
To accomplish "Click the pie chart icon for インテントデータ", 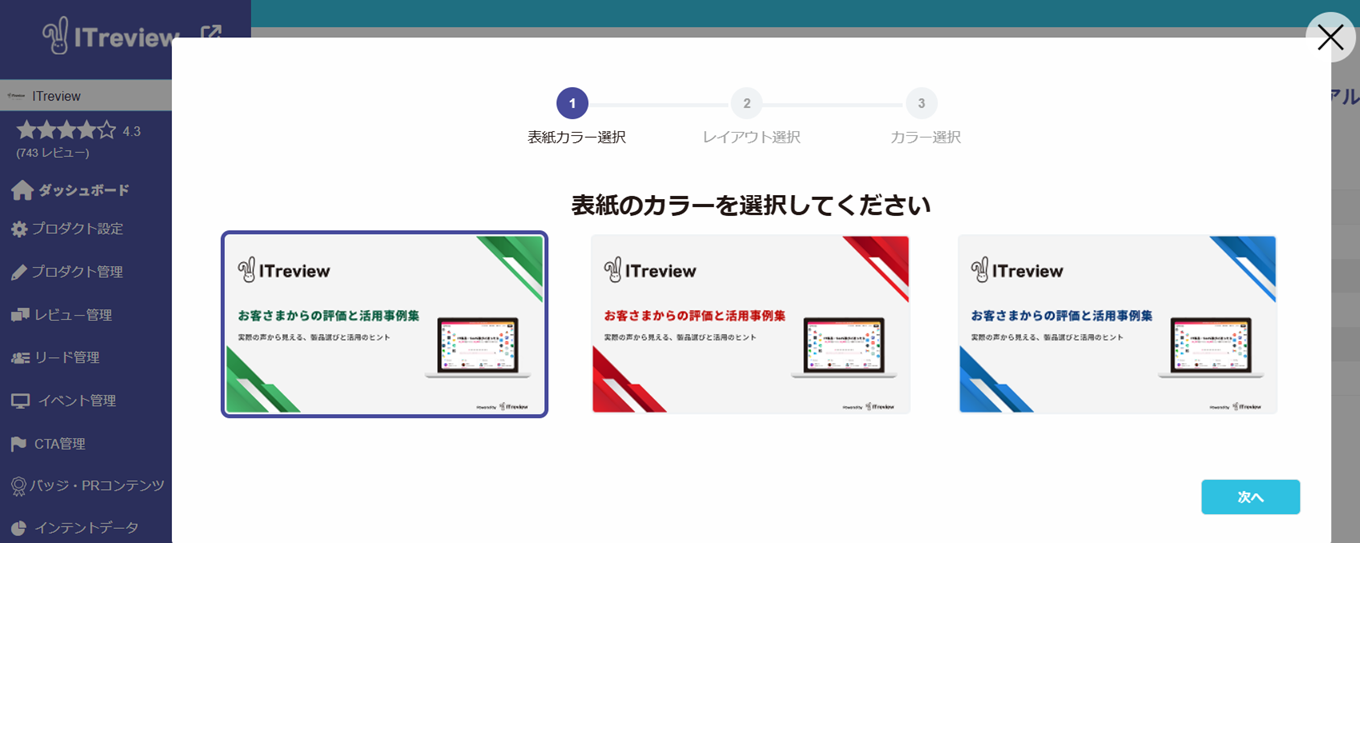I will click(x=19, y=528).
